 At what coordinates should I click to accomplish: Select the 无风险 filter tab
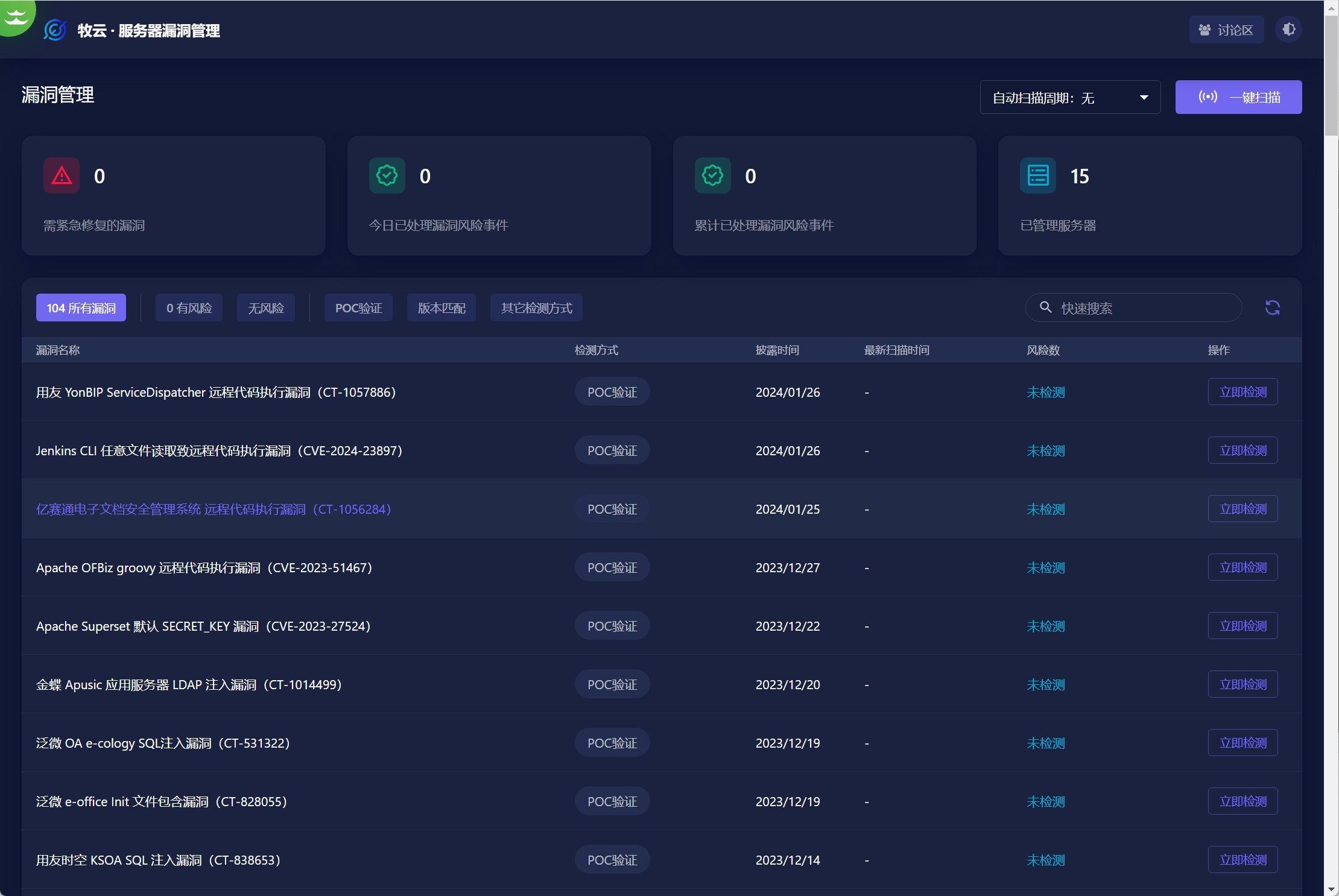[266, 308]
